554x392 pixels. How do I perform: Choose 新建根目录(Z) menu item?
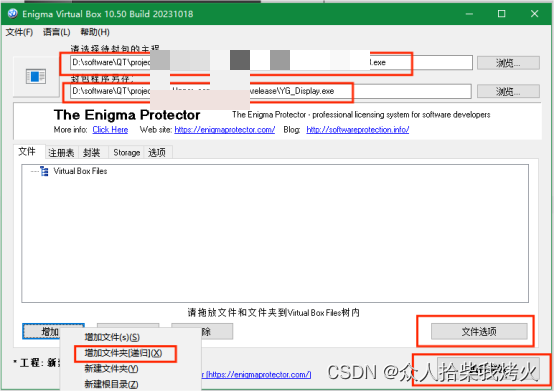[x=111, y=384]
